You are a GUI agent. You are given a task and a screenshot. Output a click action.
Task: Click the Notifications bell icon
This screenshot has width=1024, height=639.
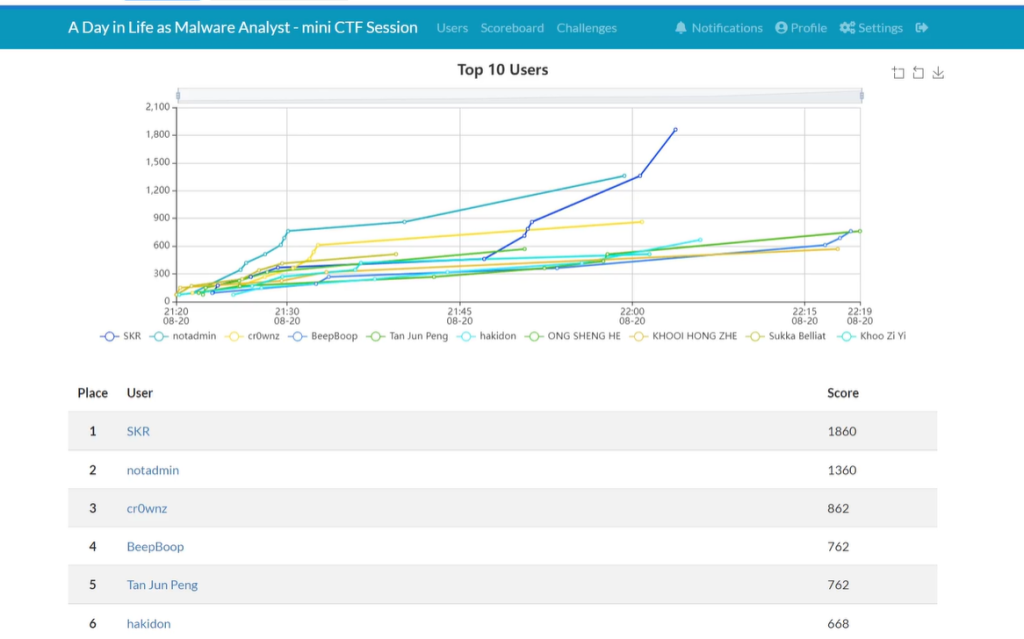pyautogui.click(x=681, y=28)
